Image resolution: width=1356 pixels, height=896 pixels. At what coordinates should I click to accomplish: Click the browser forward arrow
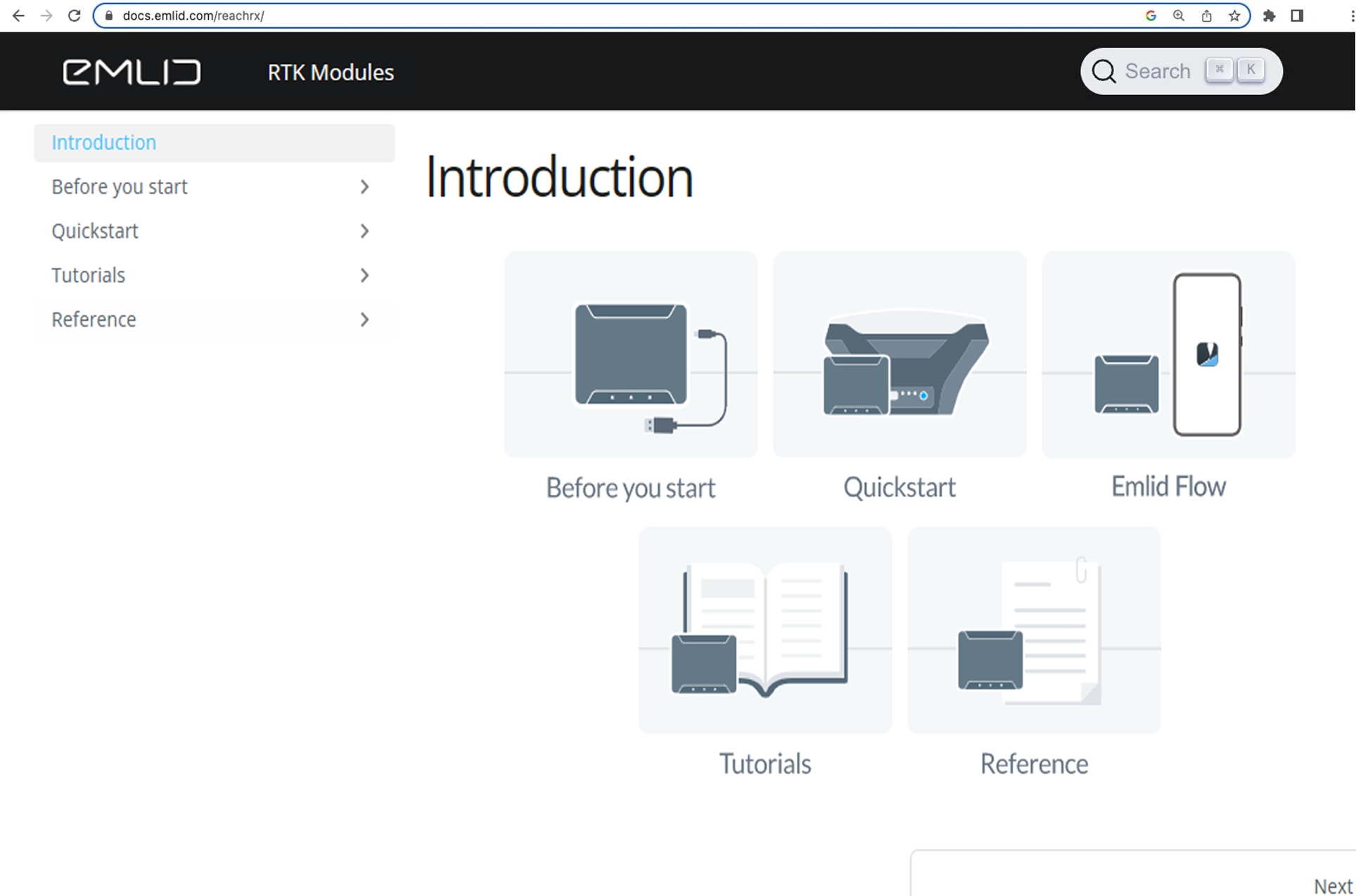[x=46, y=15]
